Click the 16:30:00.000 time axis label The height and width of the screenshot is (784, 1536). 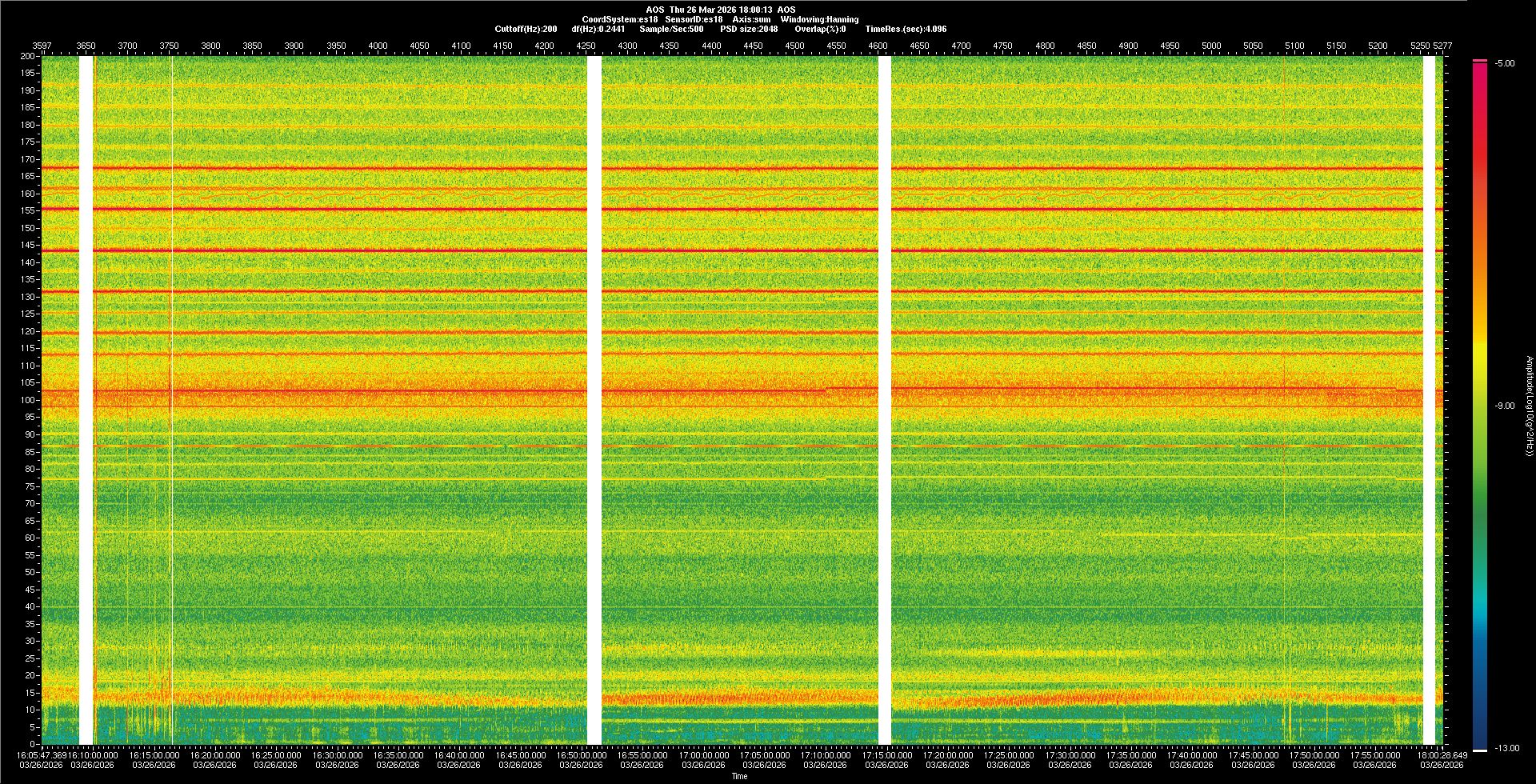tap(337, 754)
